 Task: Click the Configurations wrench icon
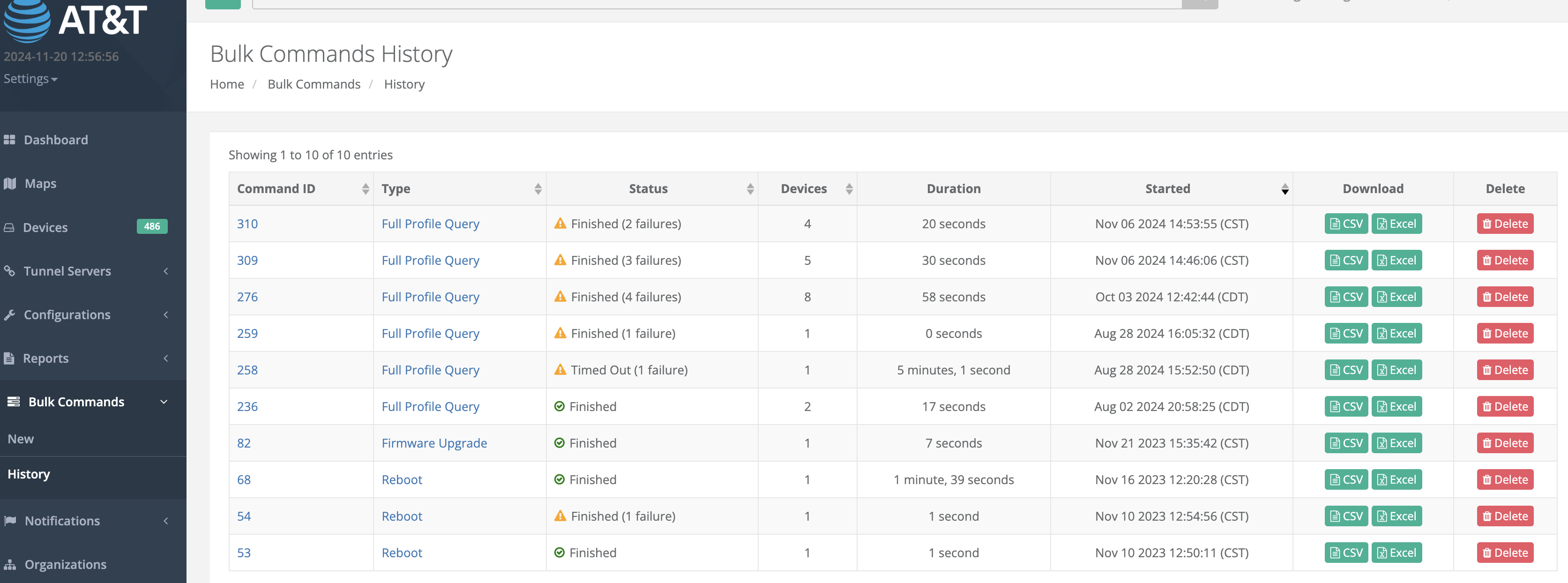pyautogui.click(x=9, y=314)
